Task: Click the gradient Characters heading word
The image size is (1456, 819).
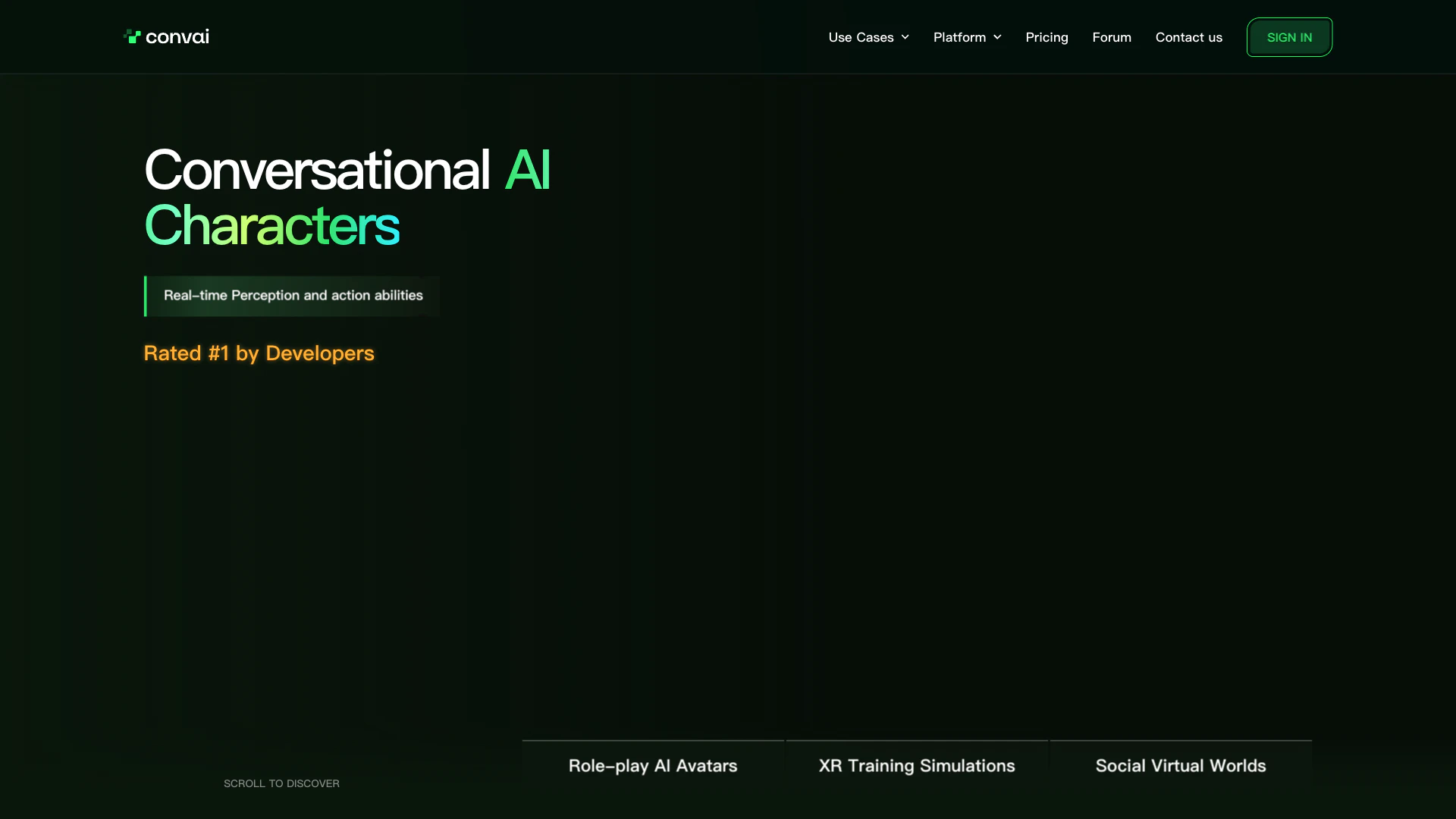Action: [x=271, y=226]
